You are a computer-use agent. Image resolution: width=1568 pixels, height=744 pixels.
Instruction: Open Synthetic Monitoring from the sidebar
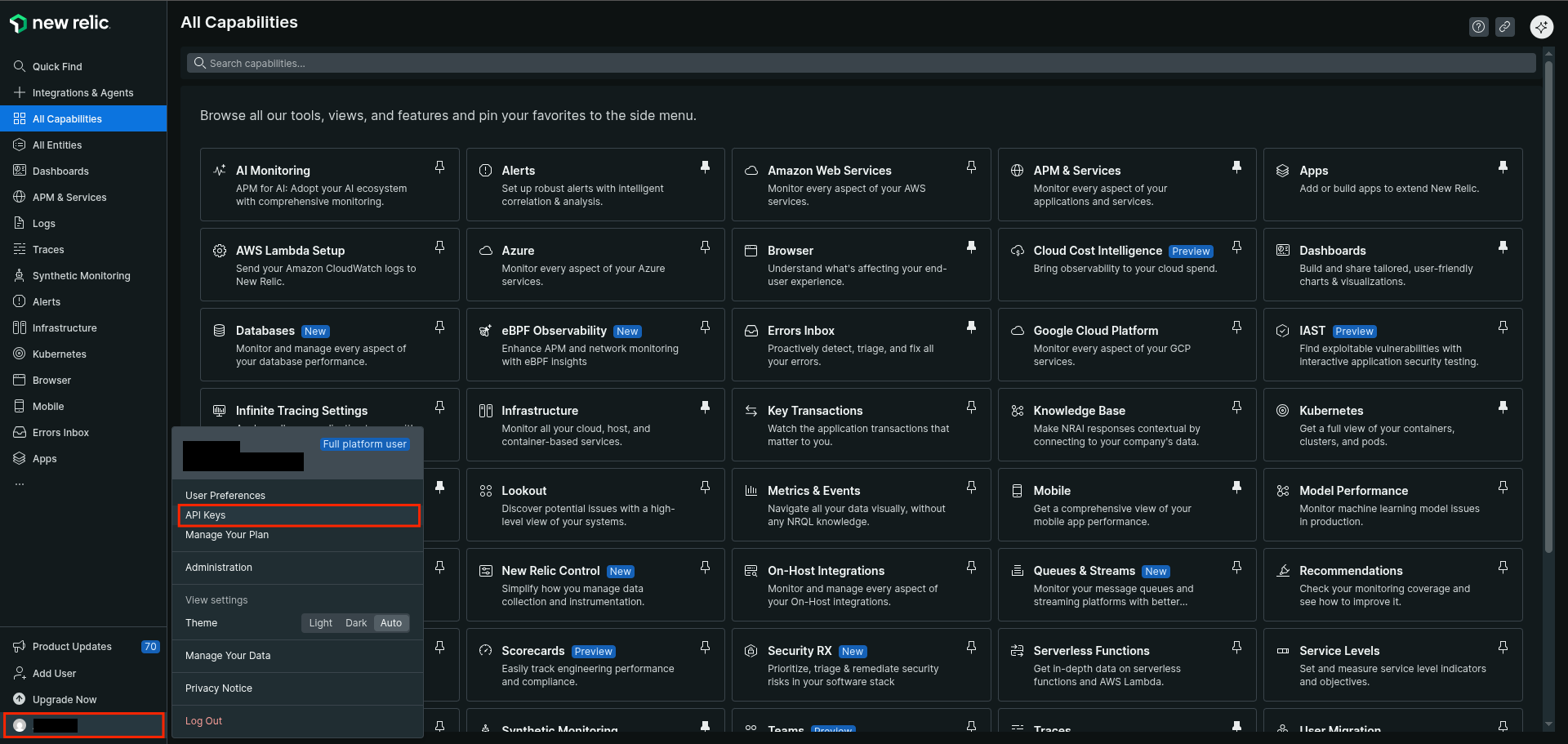coord(81,276)
